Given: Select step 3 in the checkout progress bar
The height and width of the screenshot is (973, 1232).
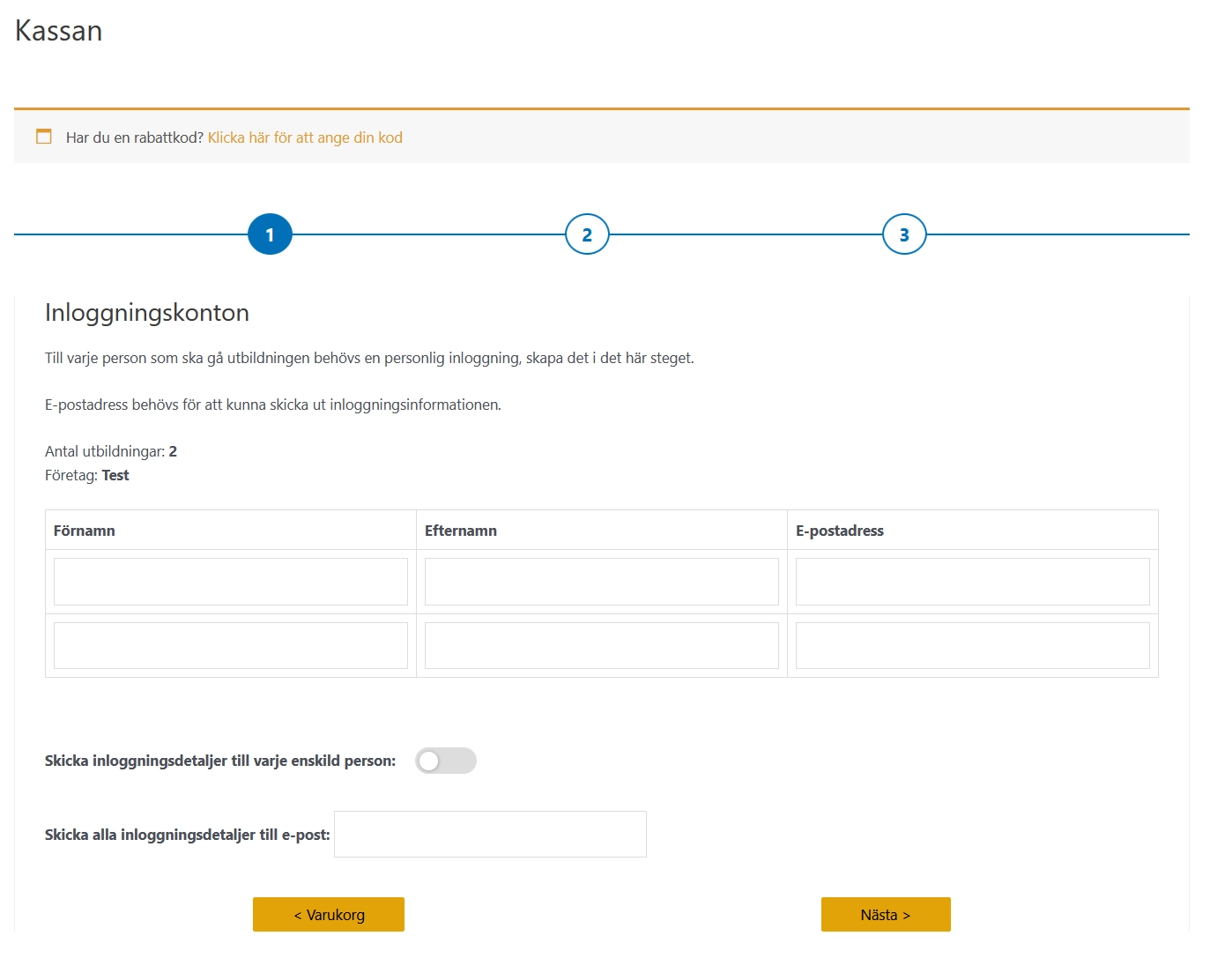Looking at the screenshot, I should point(903,234).
